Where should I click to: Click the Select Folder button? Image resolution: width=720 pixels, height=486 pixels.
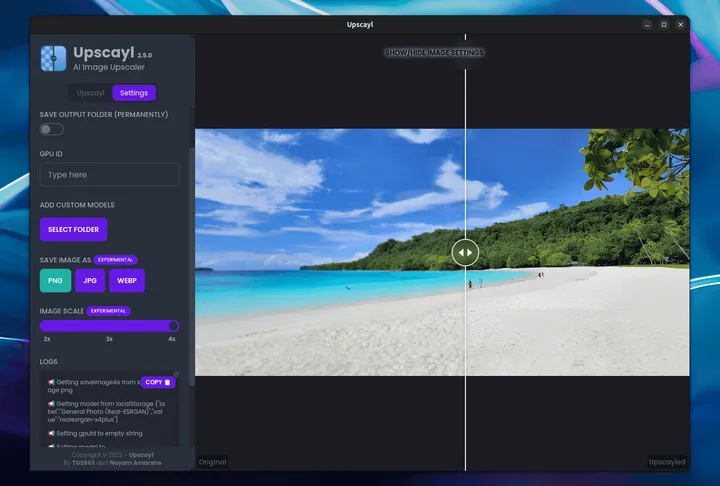coord(73,229)
